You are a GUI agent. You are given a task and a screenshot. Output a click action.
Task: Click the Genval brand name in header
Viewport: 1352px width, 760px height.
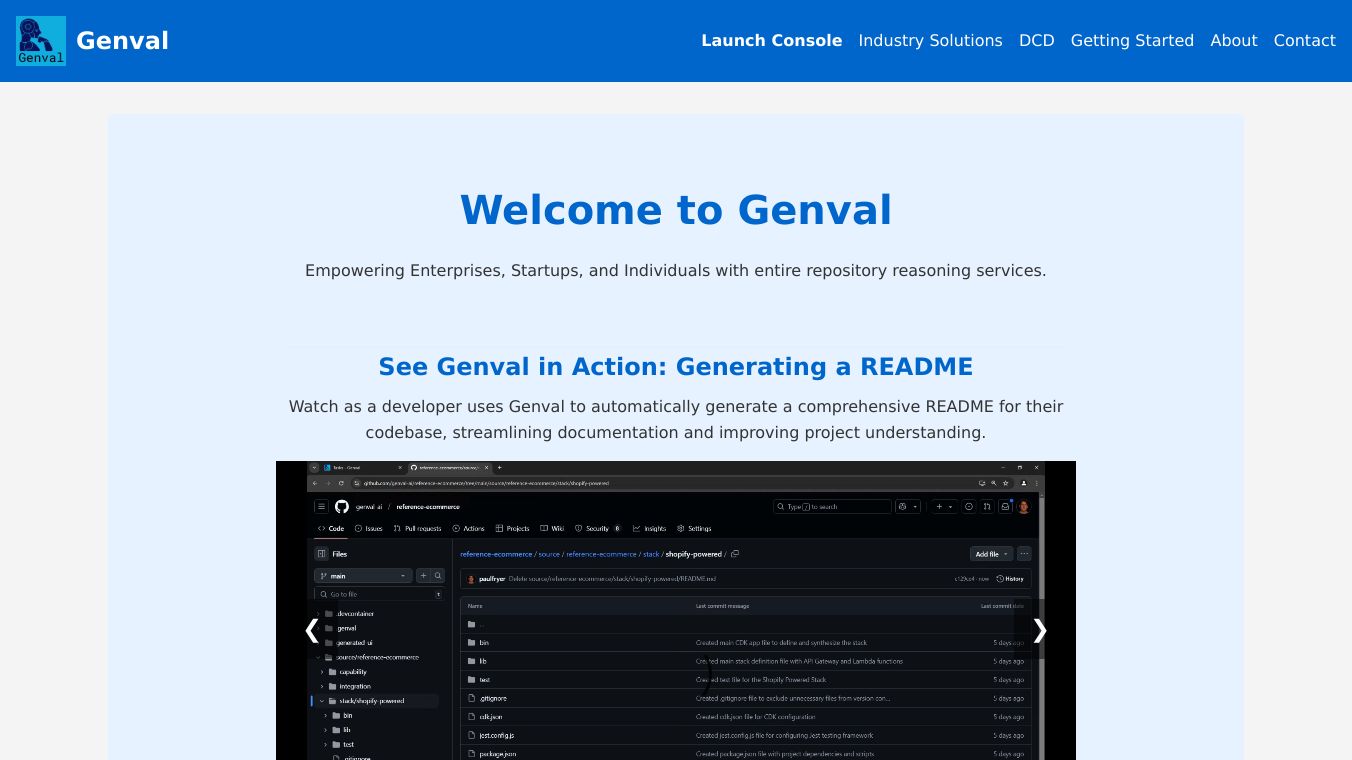coord(122,41)
